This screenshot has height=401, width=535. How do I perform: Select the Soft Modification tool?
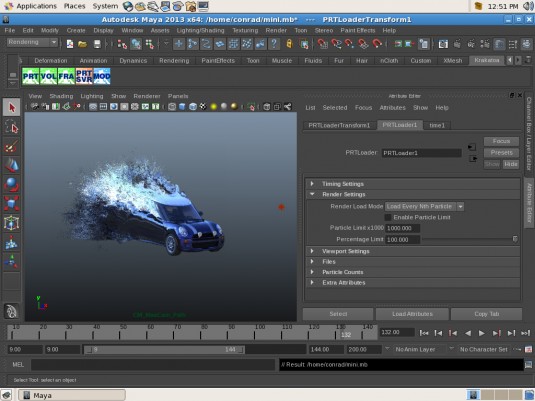coord(12,242)
